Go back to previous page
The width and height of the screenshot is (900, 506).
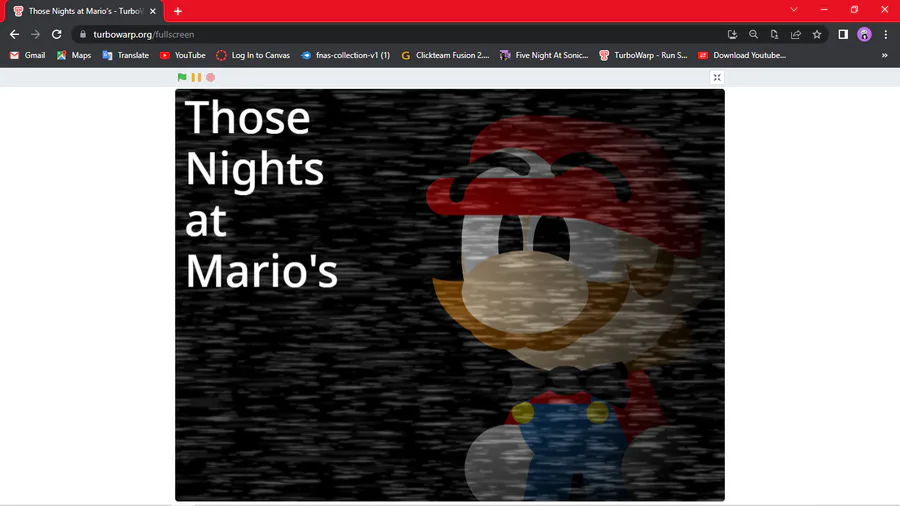pos(14,34)
